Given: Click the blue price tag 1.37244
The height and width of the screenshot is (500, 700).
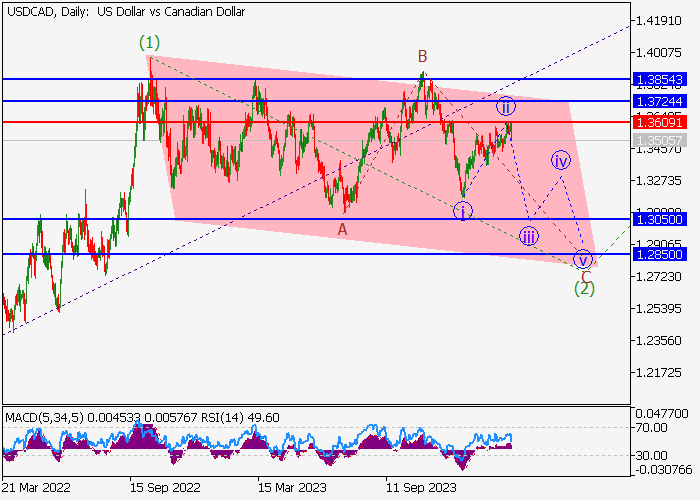Looking at the screenshot, I should coord(660,101).
